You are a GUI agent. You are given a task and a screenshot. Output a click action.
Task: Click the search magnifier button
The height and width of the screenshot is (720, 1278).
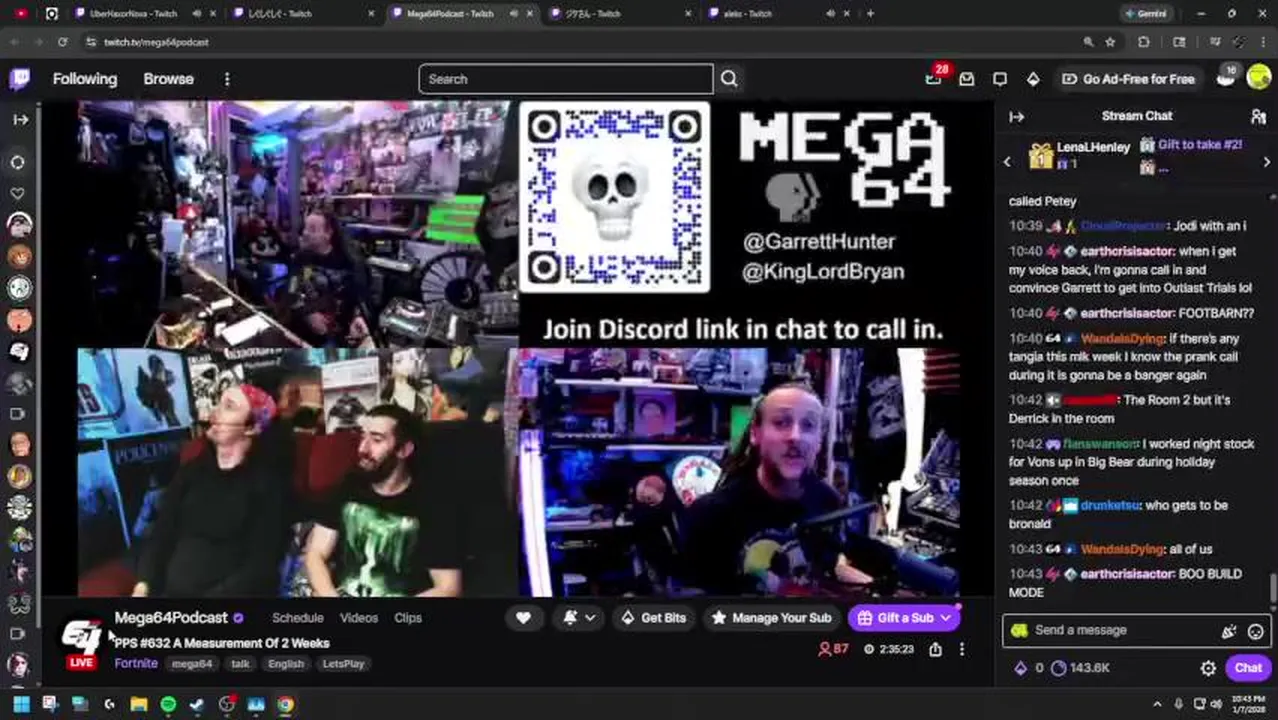pos(729,79)
